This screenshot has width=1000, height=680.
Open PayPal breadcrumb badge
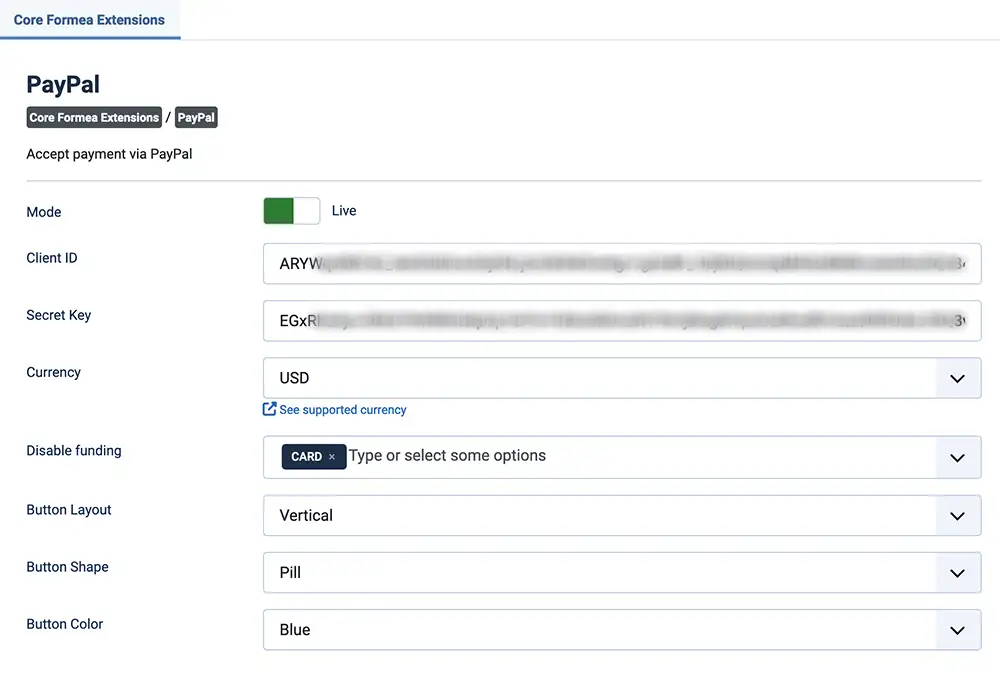click(196, 117)
